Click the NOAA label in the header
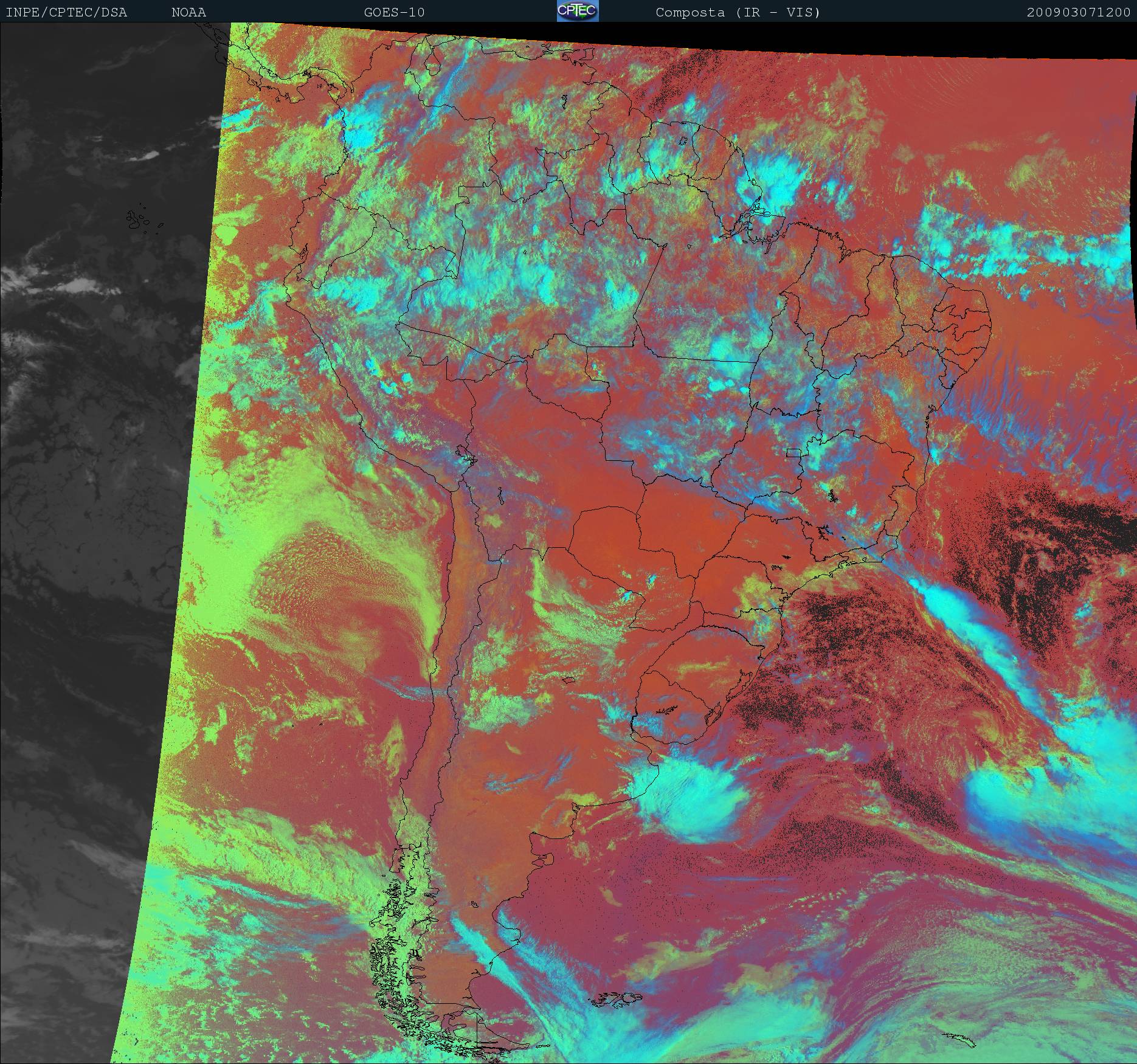 (188, 13)
